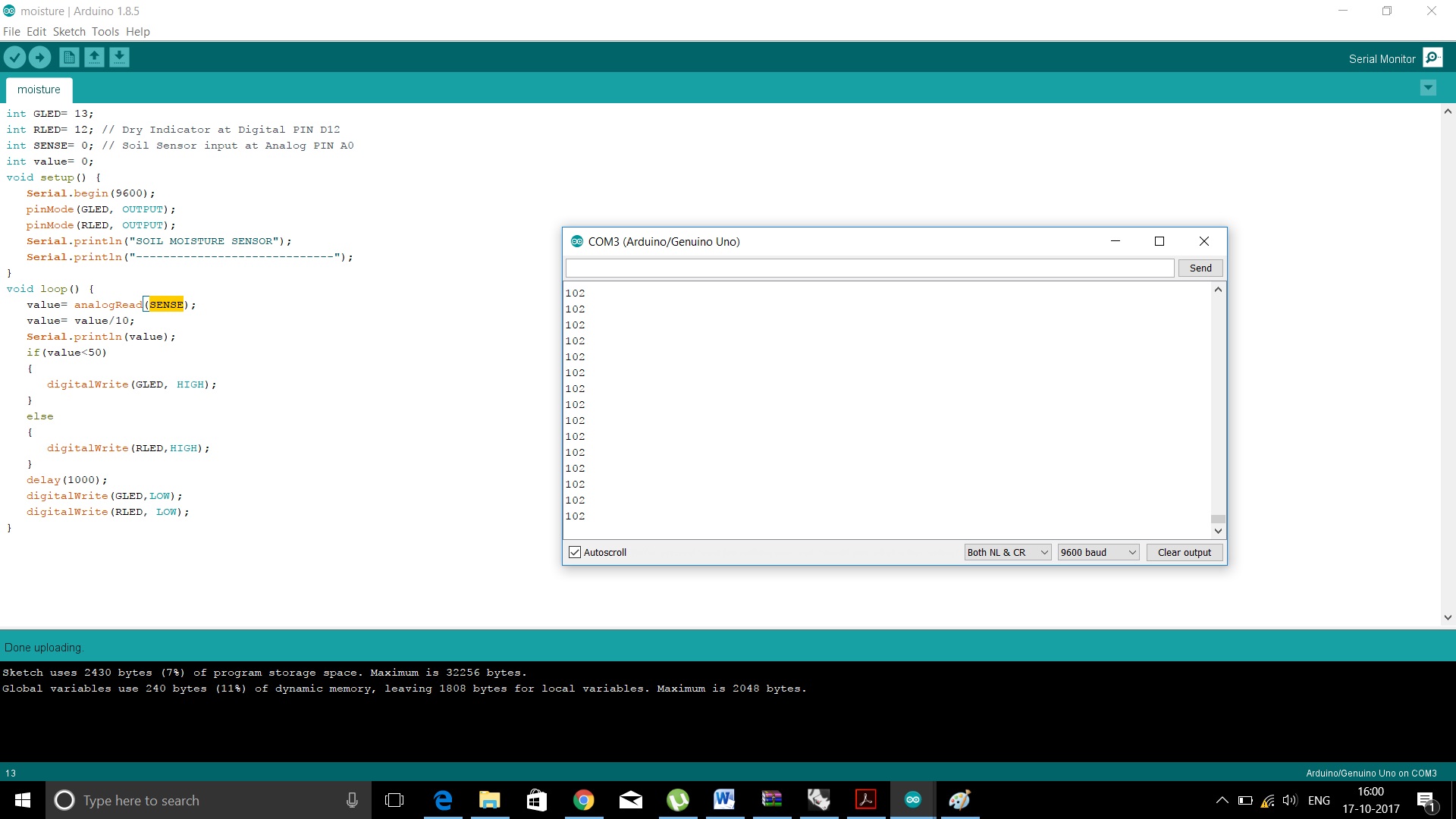The width and height of the screenshot is (1456, 819).
Task: Click the highlighted SENSE word in code
Action: (x=166, y=305)
